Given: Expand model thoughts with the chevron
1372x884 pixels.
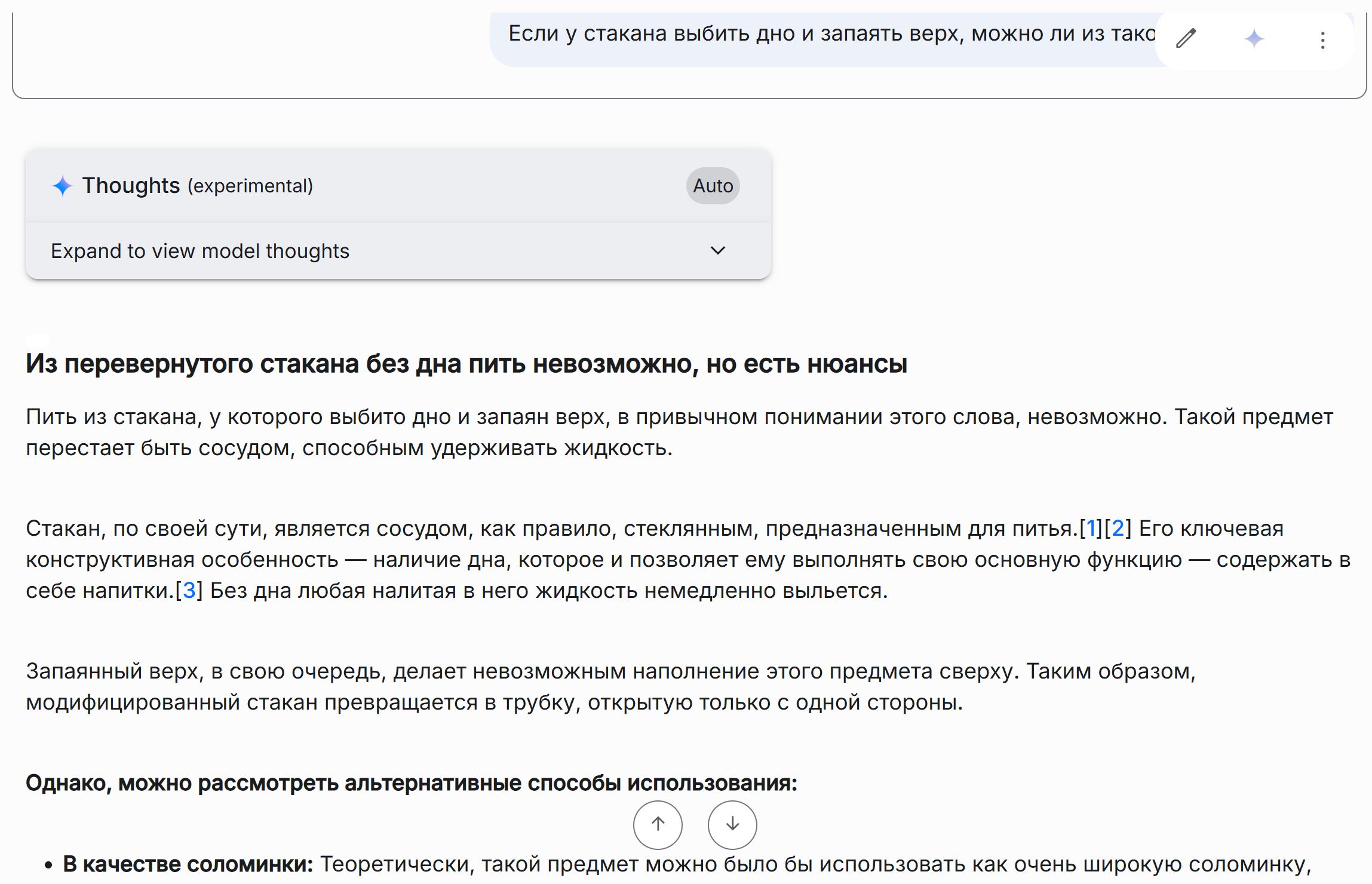Looking at the screenshot, I should point(717,251).
